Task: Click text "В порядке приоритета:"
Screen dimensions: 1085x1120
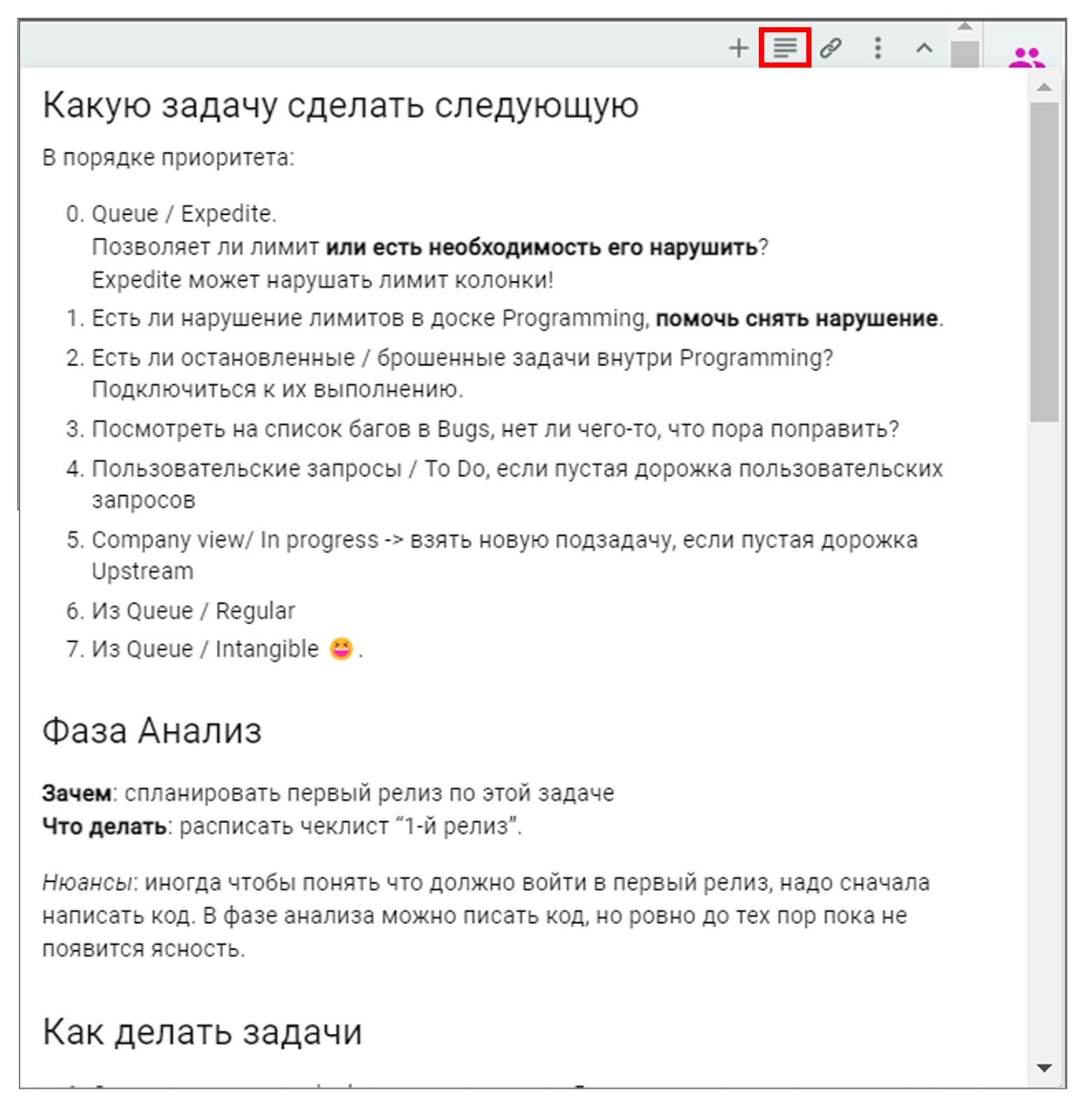Action: click(x=169, y=157)
